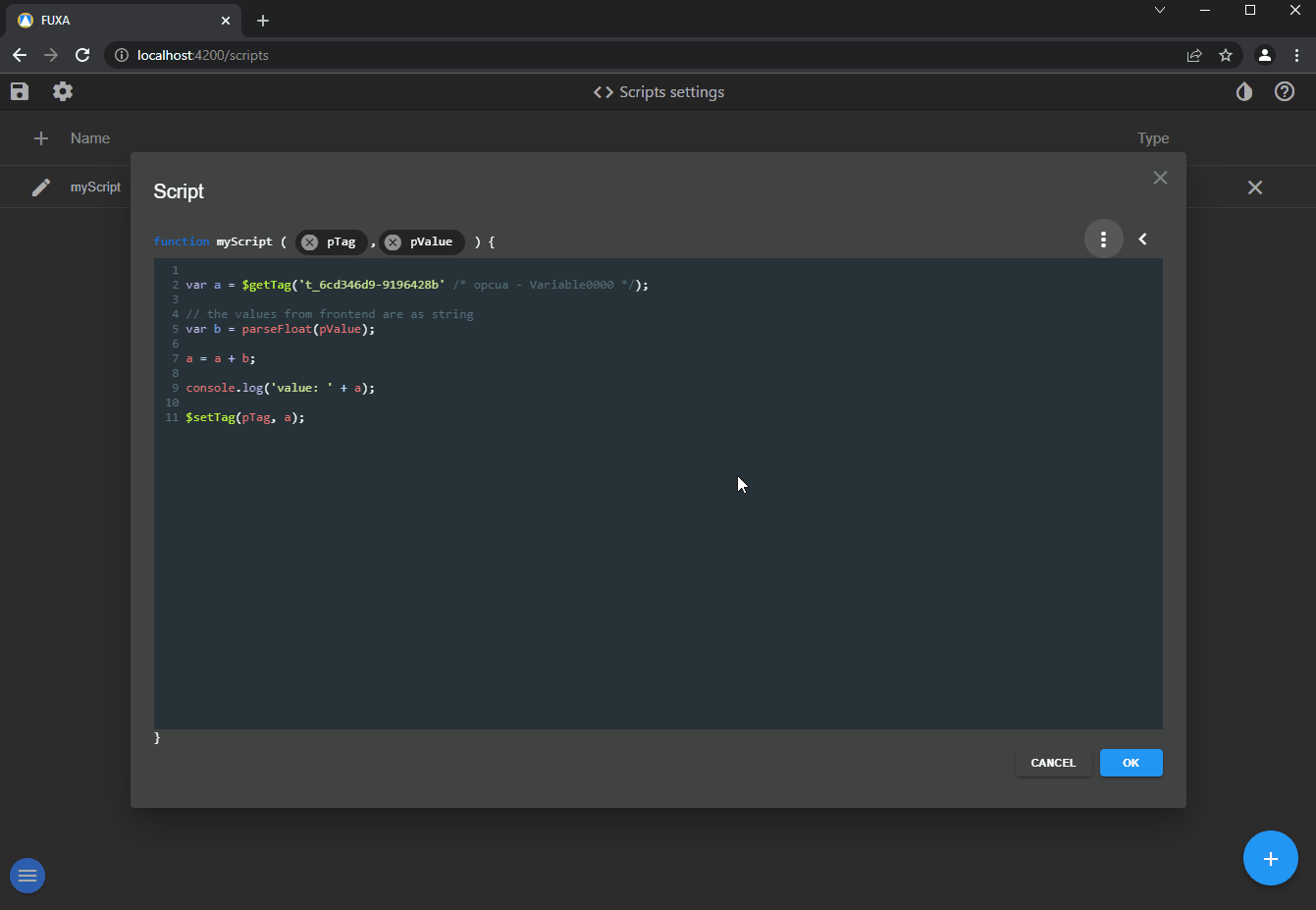The width and height of the screenshot is (1316, 910).
Task: Toggle the dark/light theme icon
Action: tap(1244, 91)
